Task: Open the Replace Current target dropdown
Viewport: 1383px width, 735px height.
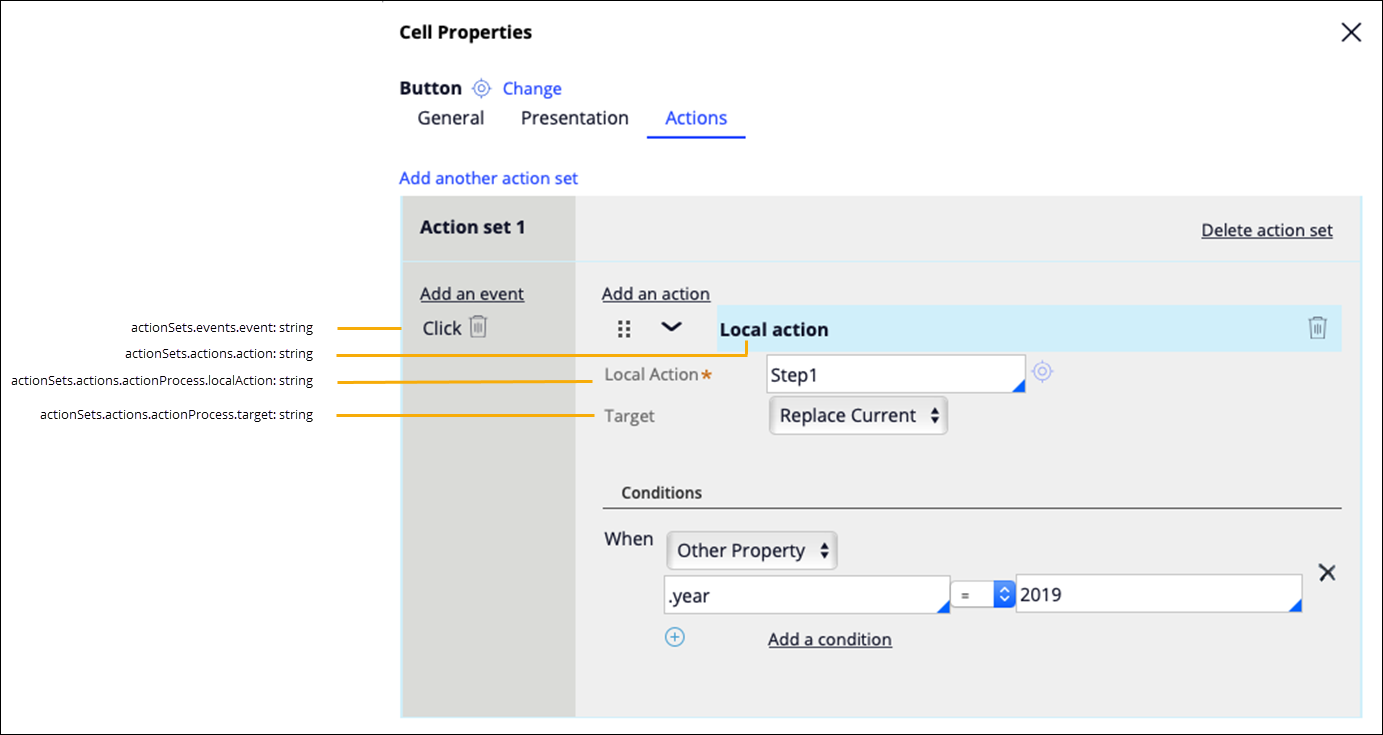Action: (858, 416)
